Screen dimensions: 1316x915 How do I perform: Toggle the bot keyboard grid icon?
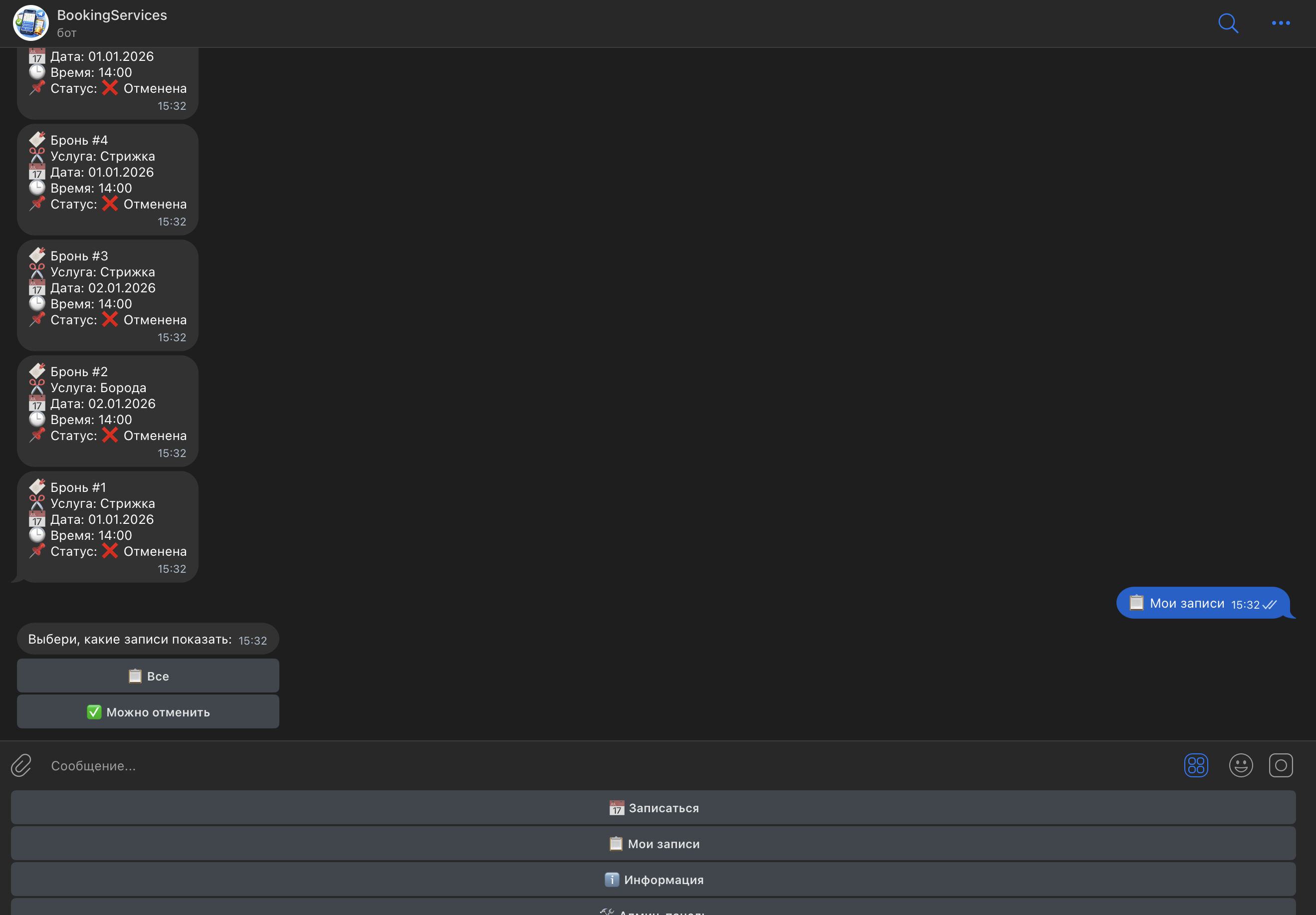1196,765
